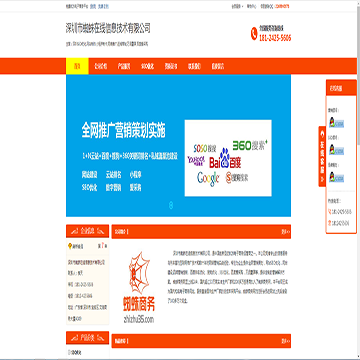
Task: Click the 免费注册 register link in top bar
Action: point(102,6)
